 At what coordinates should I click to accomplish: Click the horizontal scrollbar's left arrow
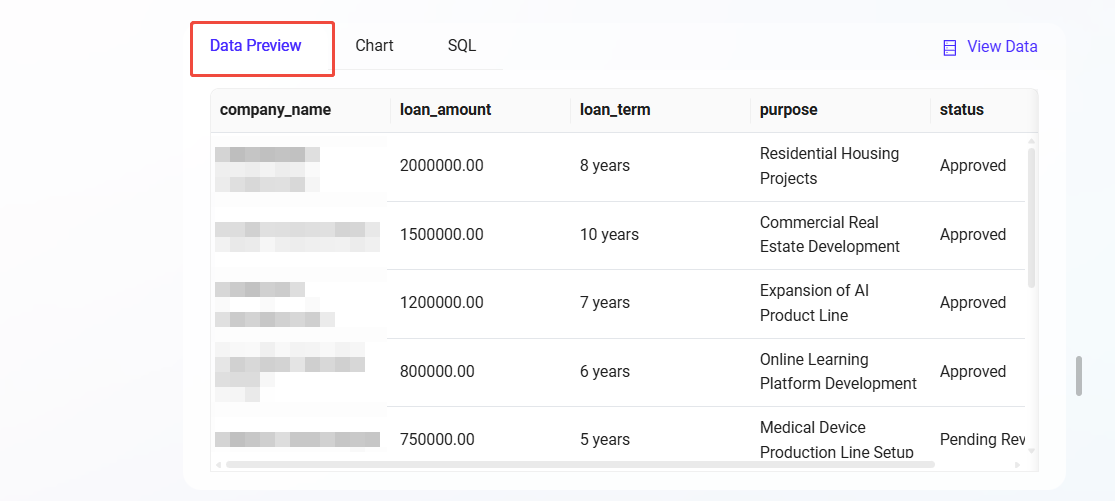point(218,464)
